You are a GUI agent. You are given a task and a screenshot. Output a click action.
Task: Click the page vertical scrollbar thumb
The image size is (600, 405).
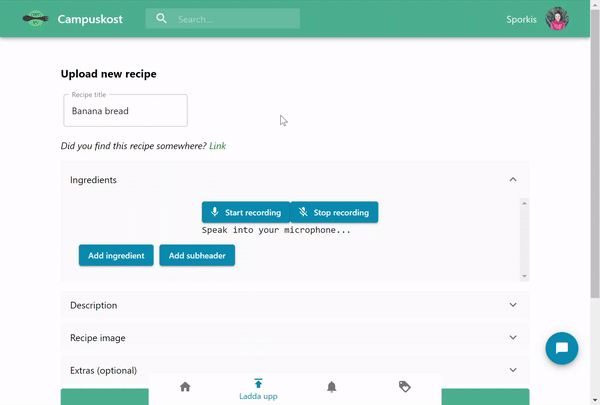(595, 153)
